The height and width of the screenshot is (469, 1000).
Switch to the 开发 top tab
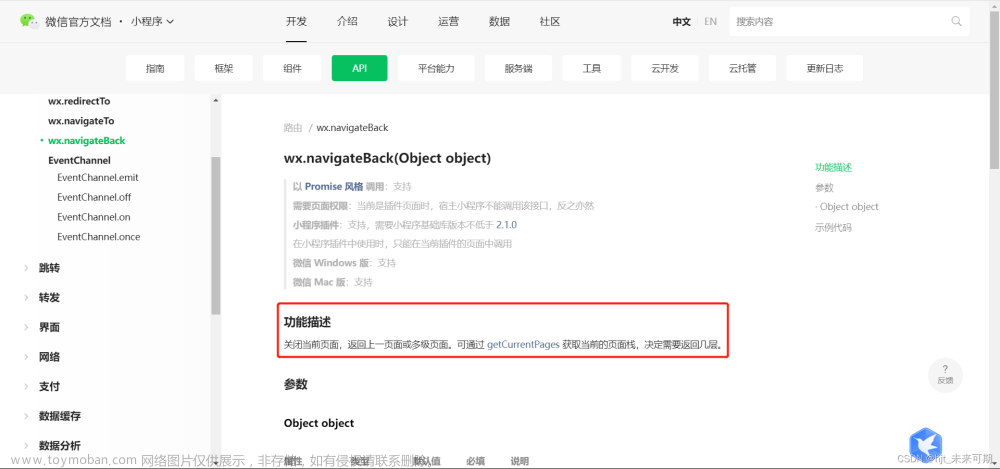(x=297, y=21)
